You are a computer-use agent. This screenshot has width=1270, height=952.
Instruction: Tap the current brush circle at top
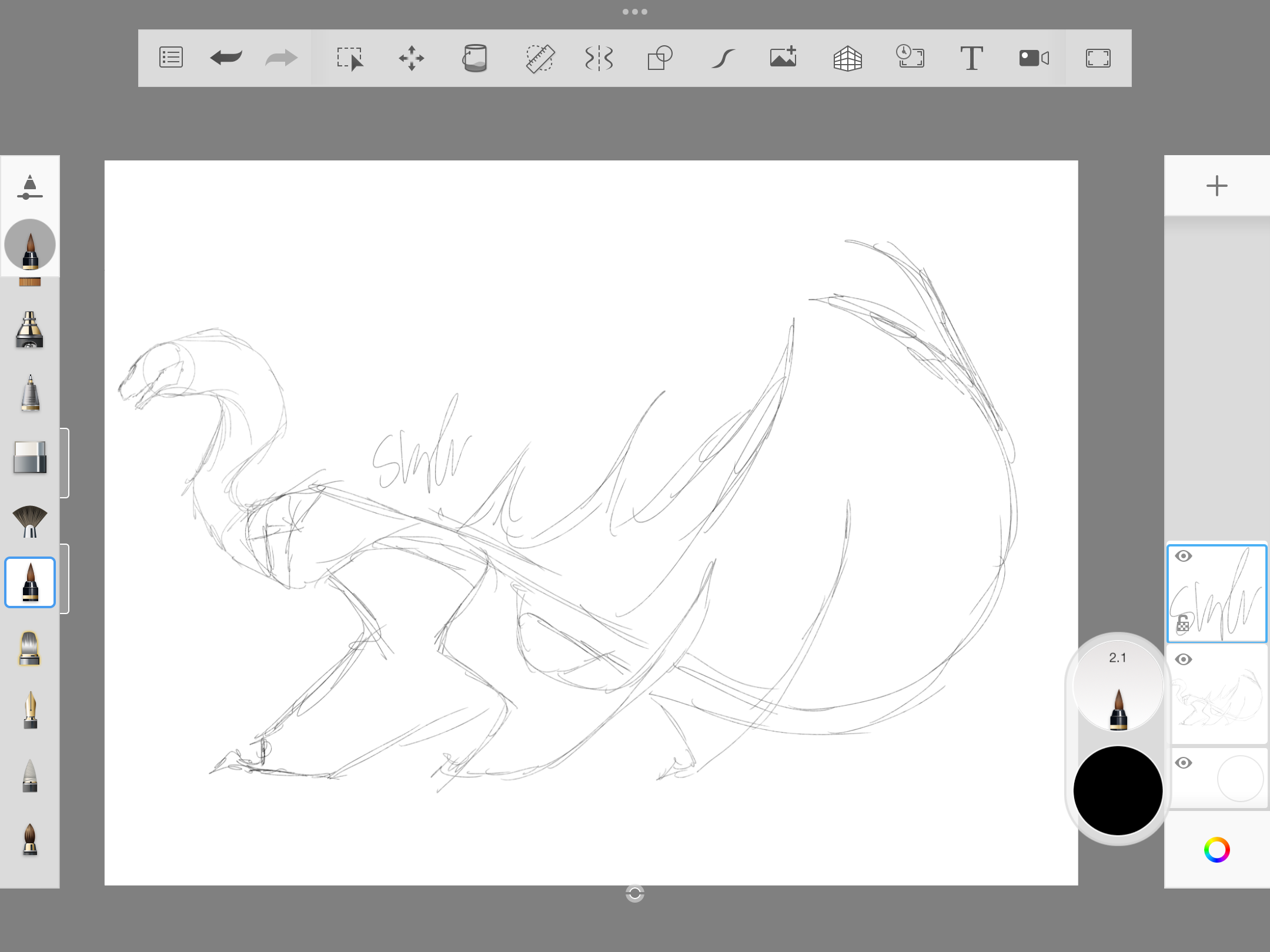[x=30, y=244]
